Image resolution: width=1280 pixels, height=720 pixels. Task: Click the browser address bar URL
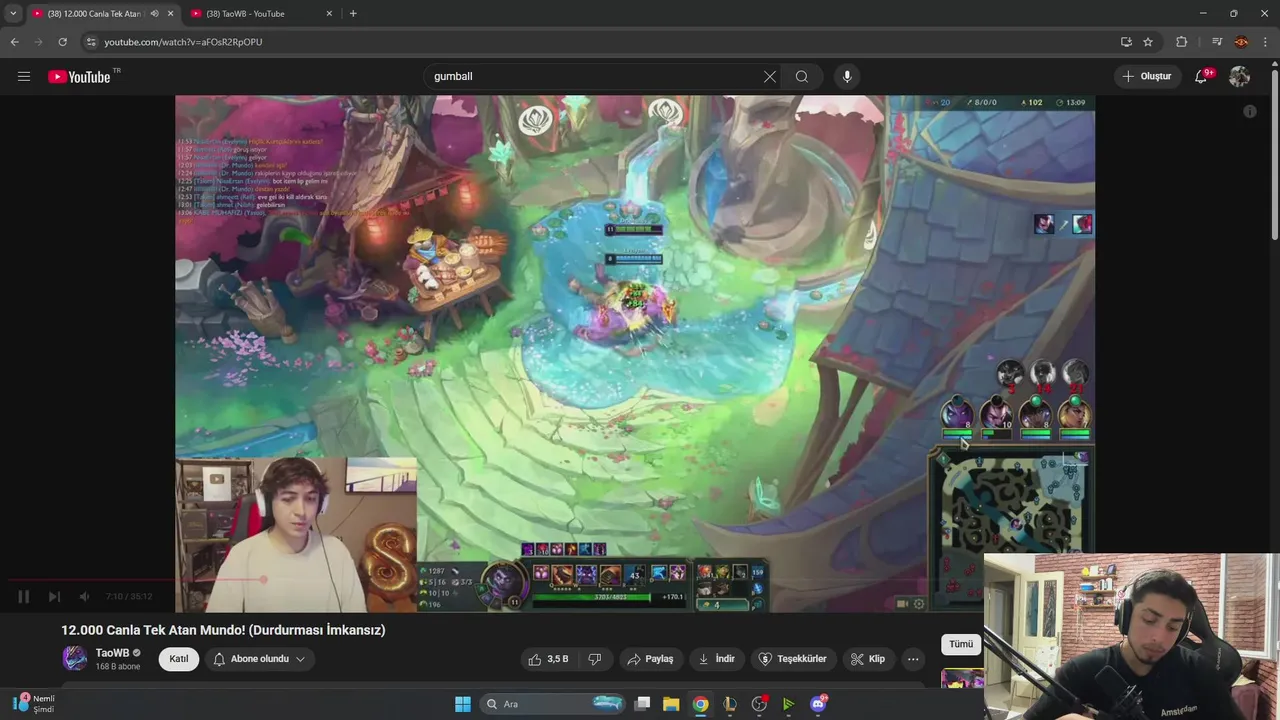[x=183, y=42]
